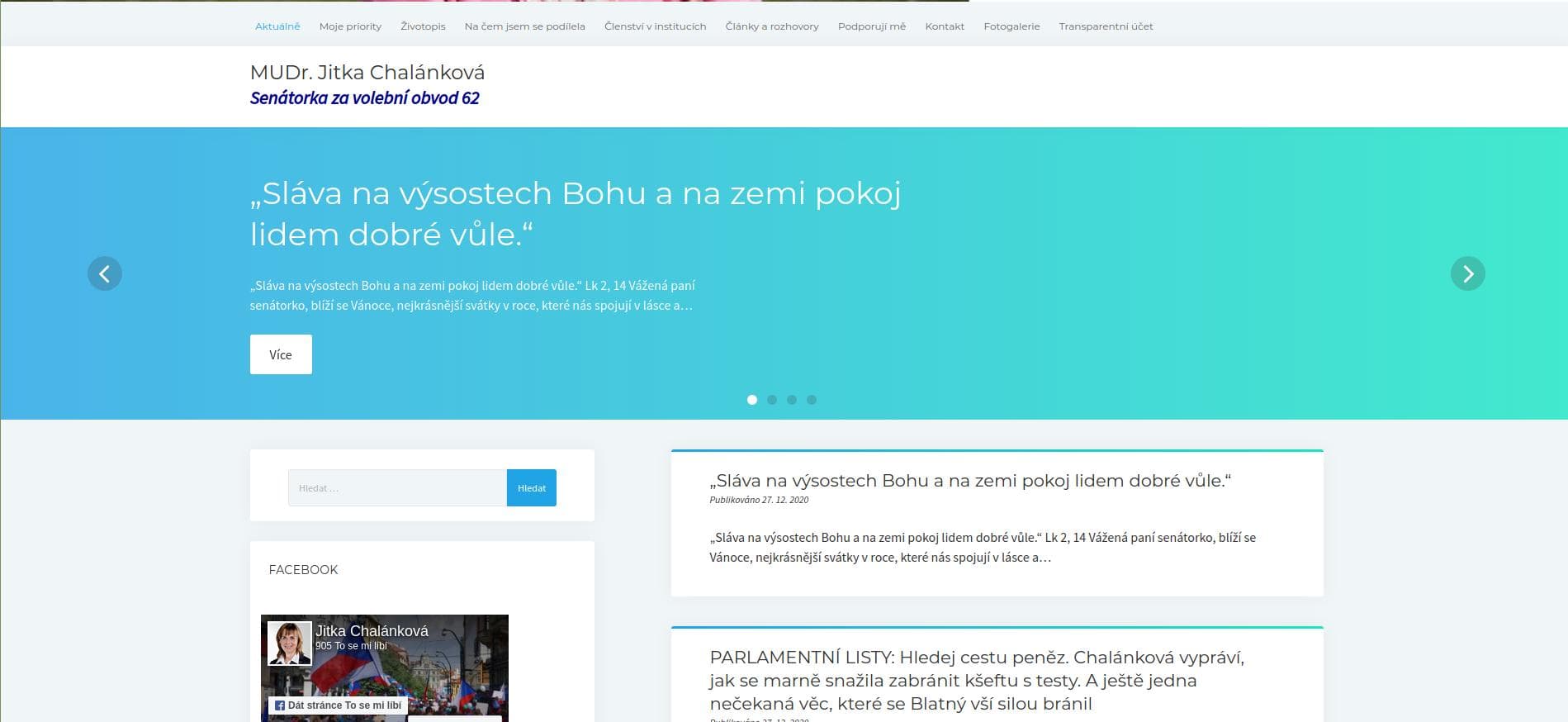This screenshot has height=722, width=1568.
Task: Click the Více button in the slider
Action: click(281, 354)
